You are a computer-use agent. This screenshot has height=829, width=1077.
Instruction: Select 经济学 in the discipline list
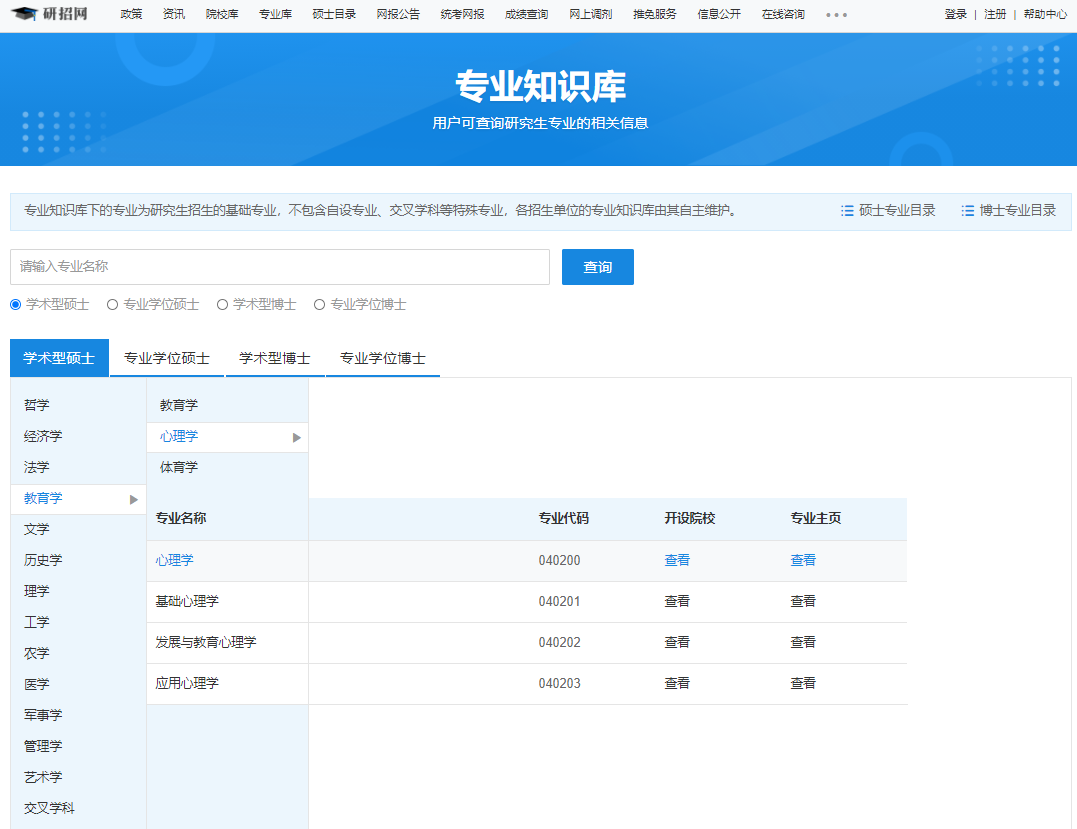43,436
